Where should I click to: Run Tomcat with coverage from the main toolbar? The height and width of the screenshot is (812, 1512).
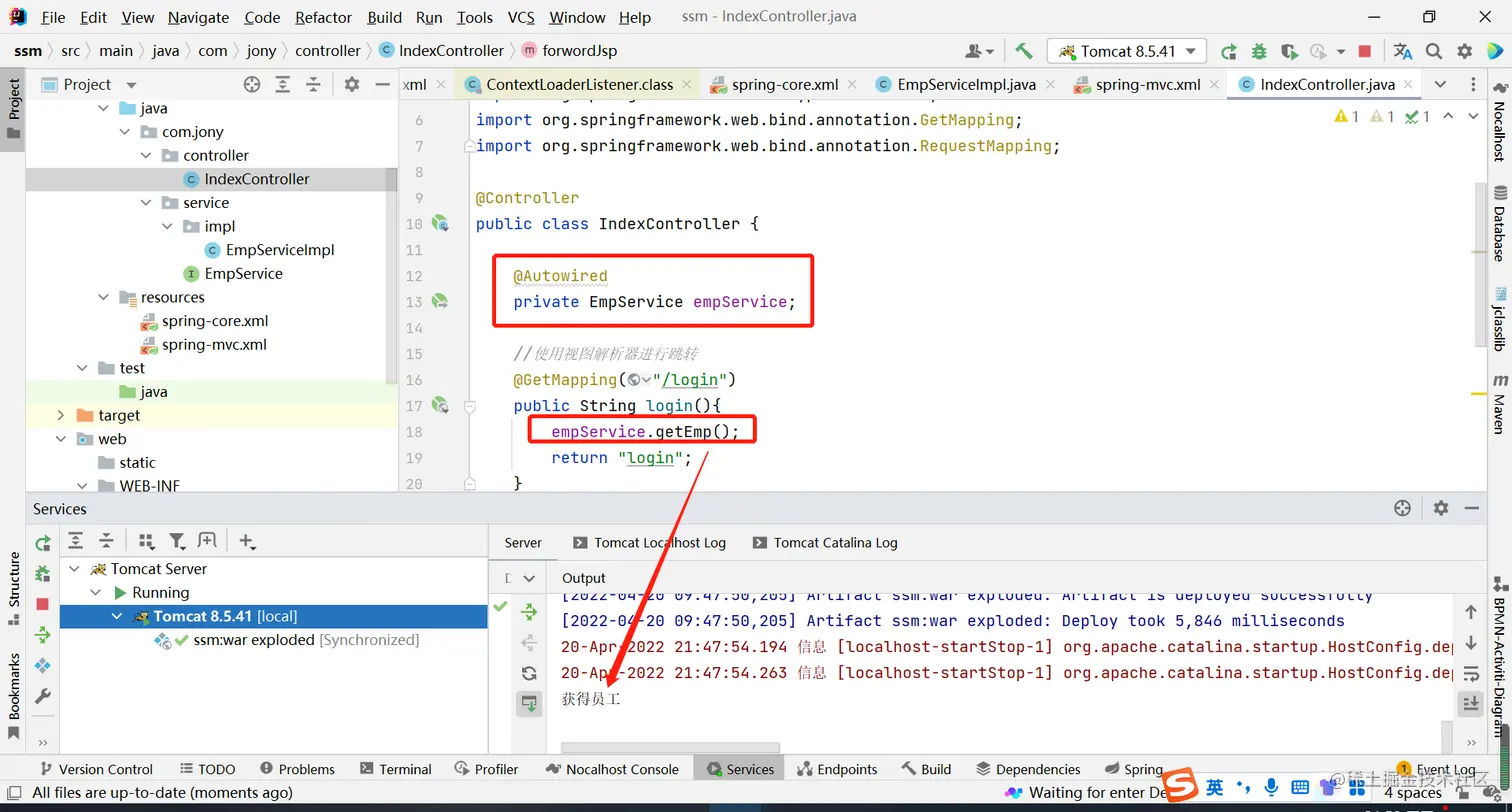pyautogui.click(x=1289, y=51)
